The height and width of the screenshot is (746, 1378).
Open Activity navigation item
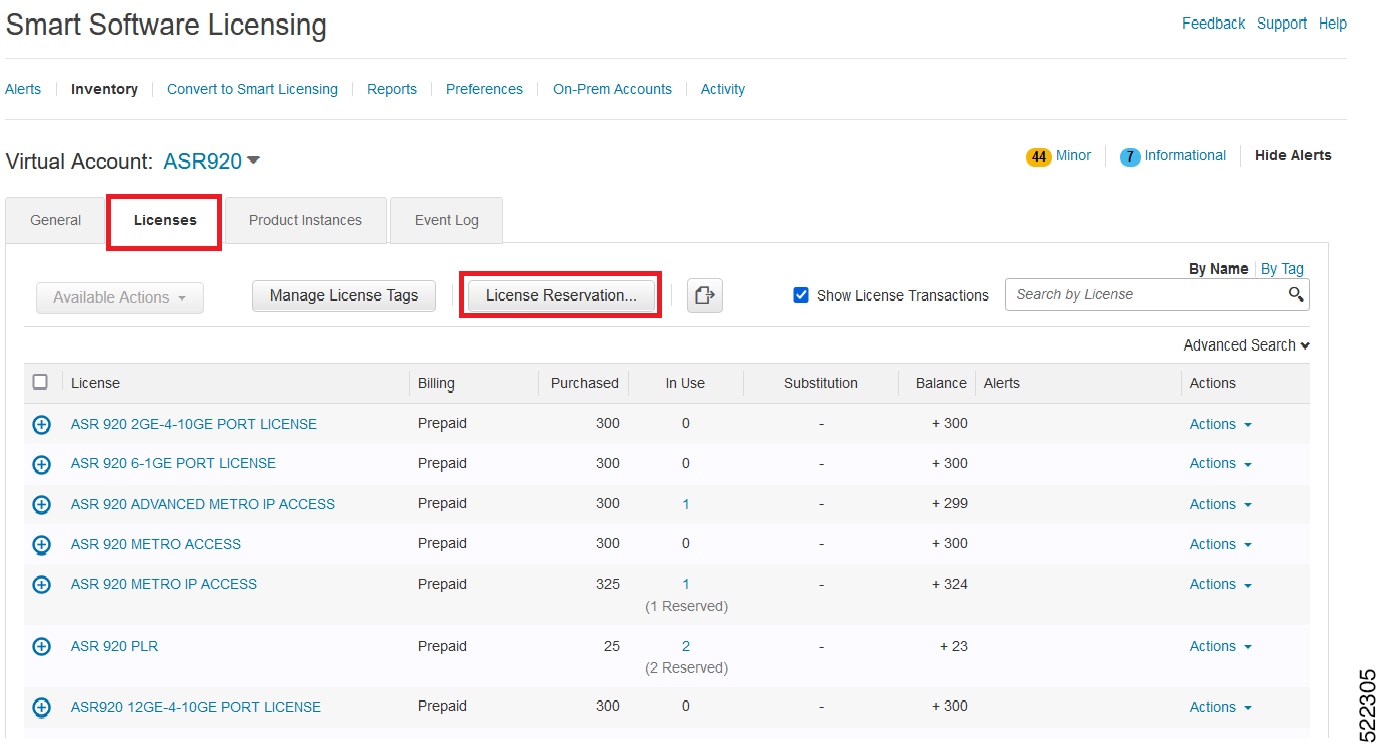tap(723, 89)
